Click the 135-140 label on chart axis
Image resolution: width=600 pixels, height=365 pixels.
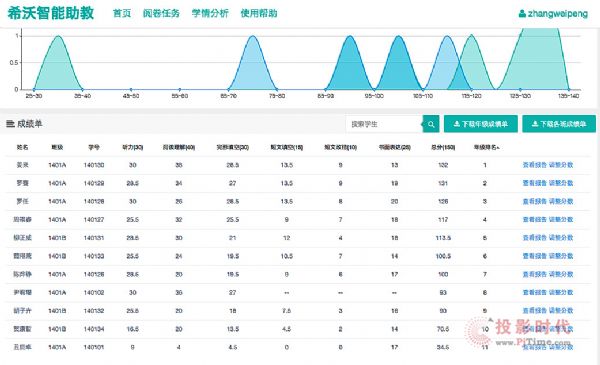coord(569,96)
